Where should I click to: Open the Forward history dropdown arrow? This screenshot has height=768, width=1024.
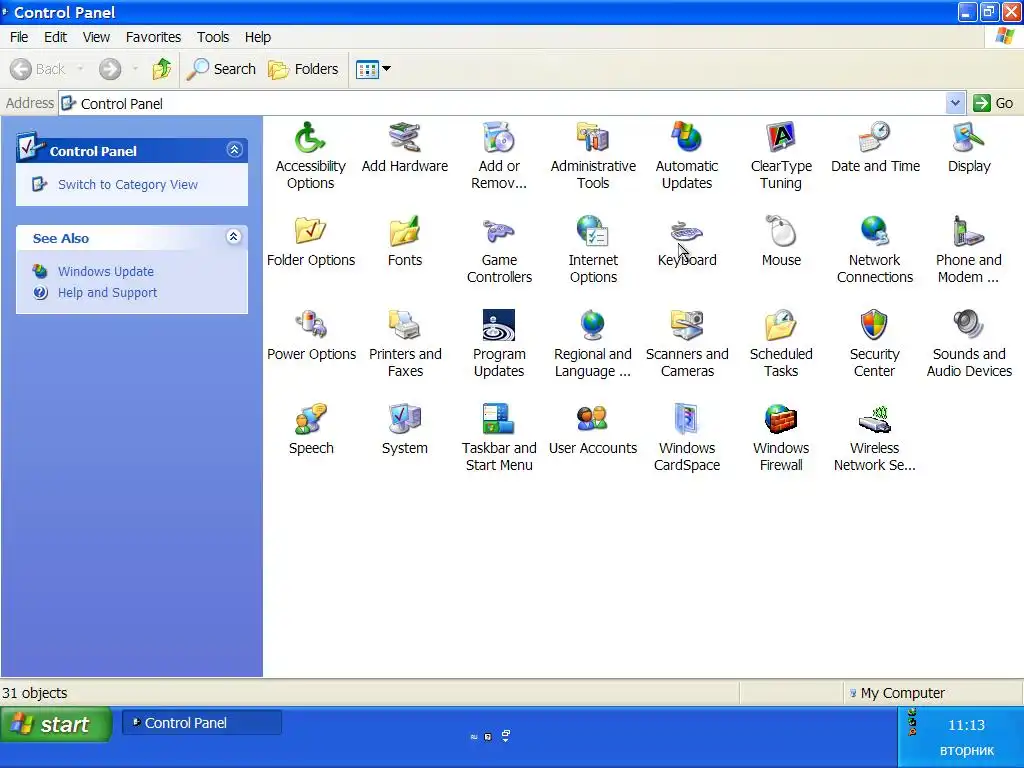click(x=135, y=69)
